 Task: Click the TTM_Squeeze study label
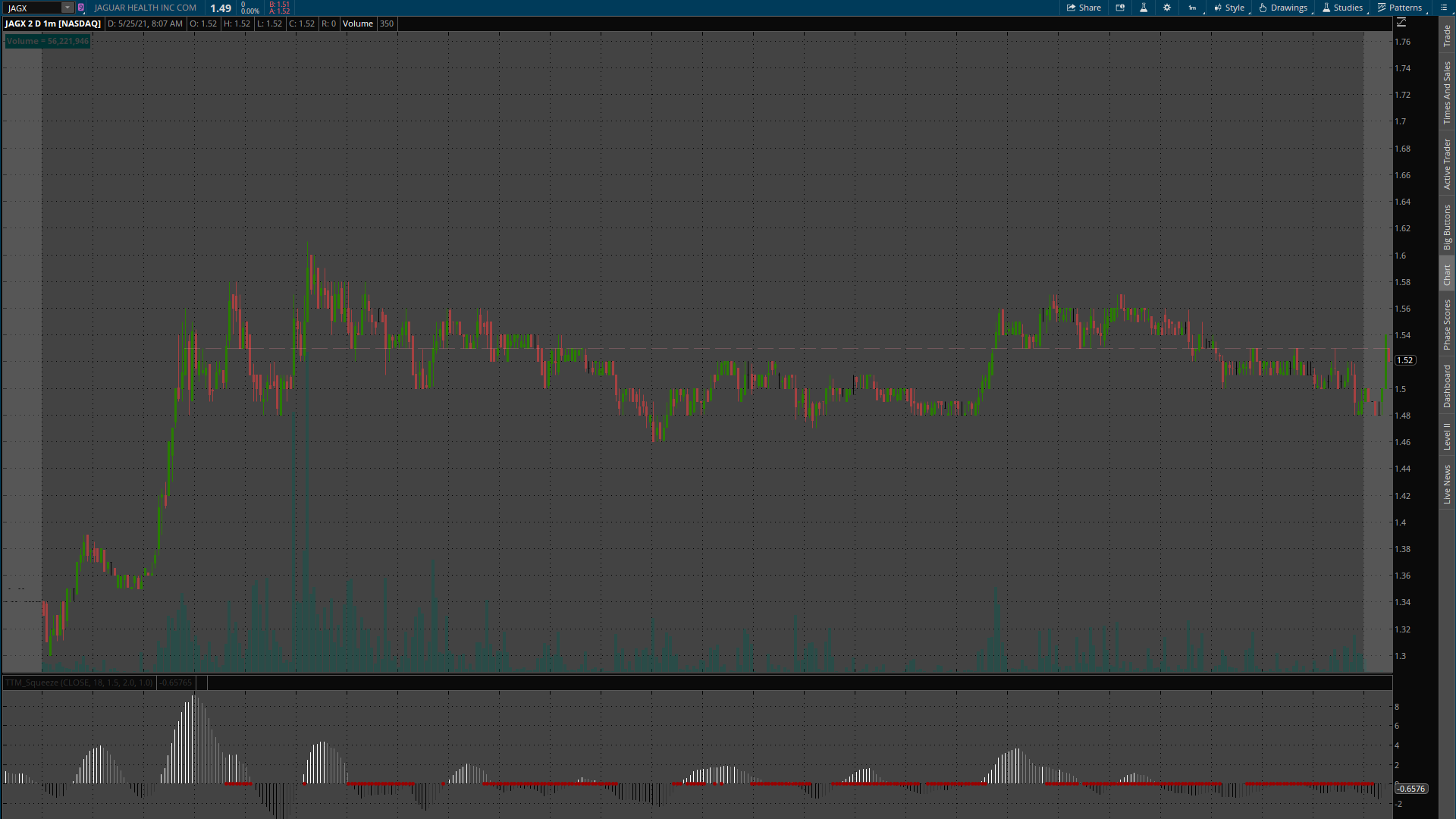coord(78,682)
